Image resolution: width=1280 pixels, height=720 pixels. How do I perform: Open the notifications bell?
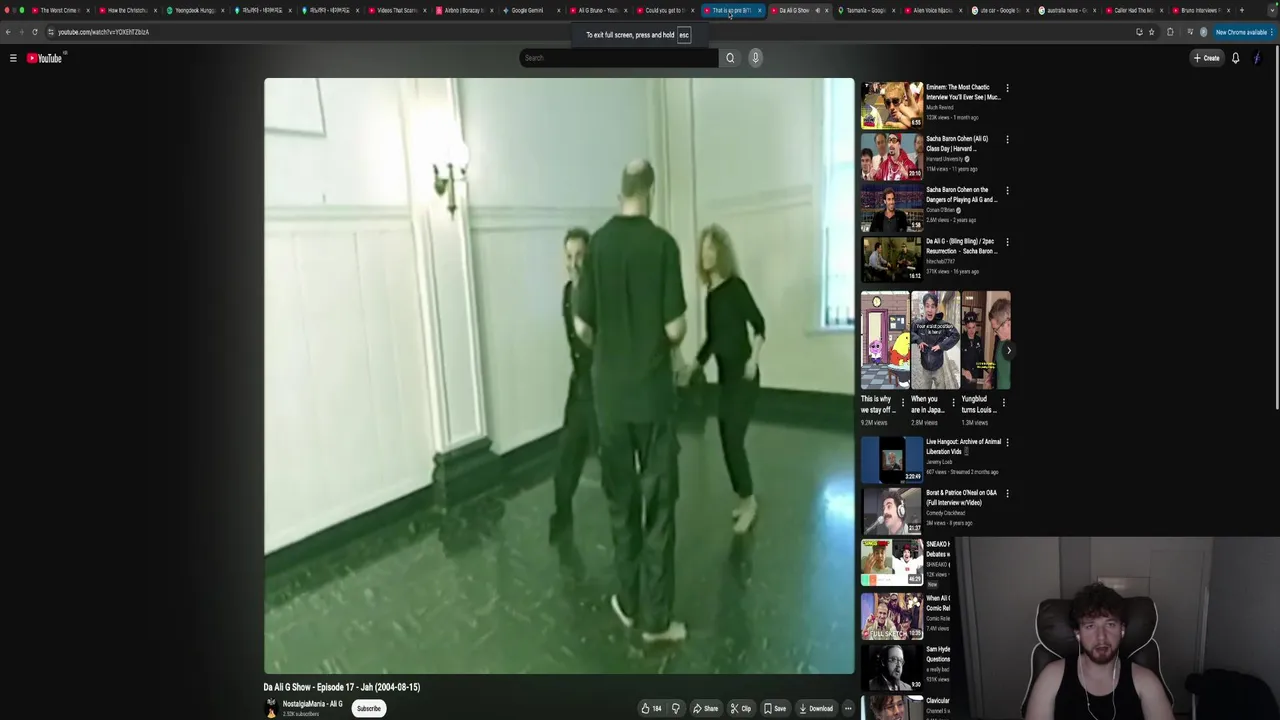pos(1236,58)
